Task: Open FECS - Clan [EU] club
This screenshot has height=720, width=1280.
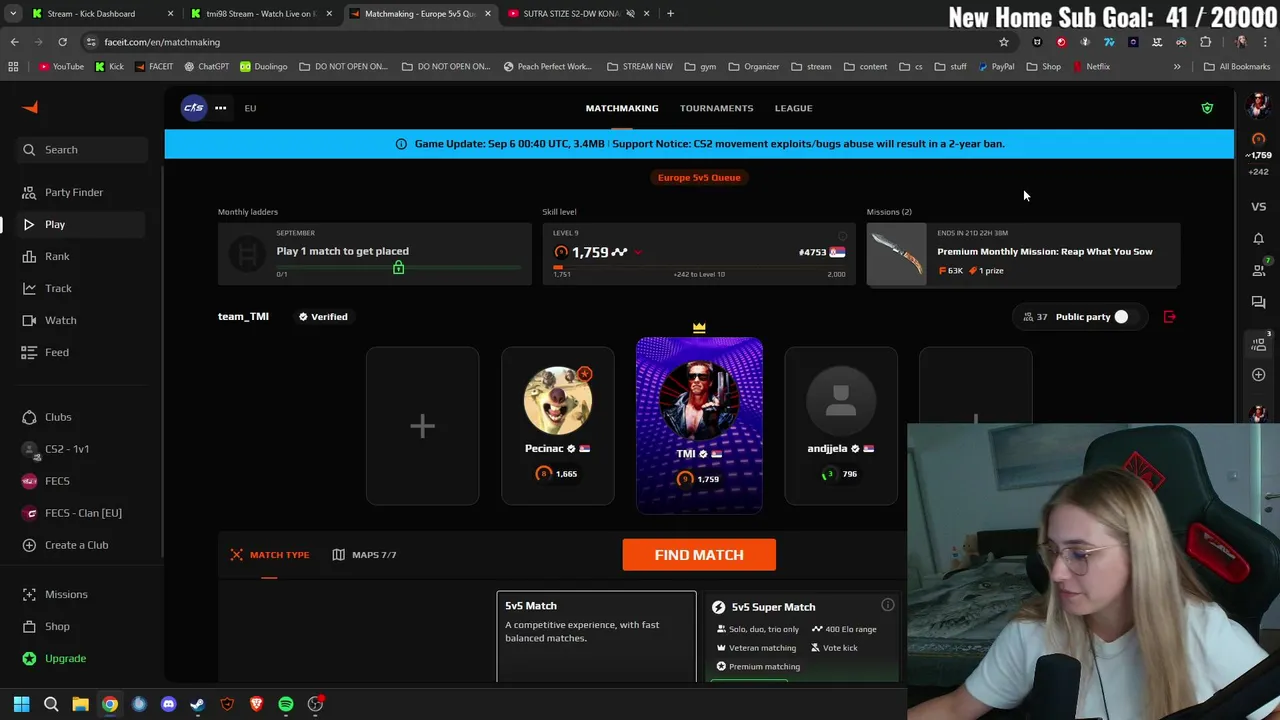Action: [83, 513]
